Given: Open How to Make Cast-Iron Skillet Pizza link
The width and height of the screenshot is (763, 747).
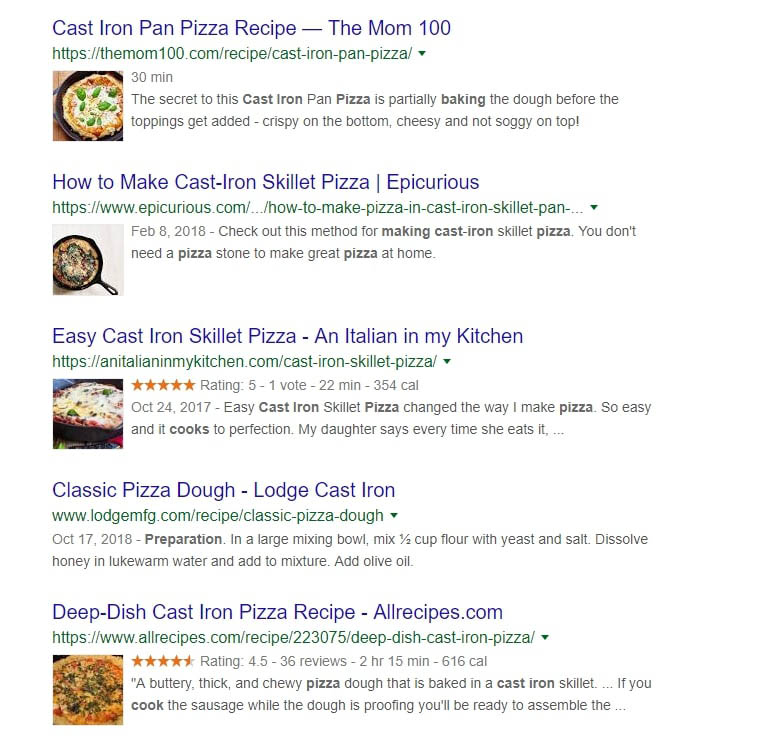Looking at the screenshot, I should coord(265,182).
